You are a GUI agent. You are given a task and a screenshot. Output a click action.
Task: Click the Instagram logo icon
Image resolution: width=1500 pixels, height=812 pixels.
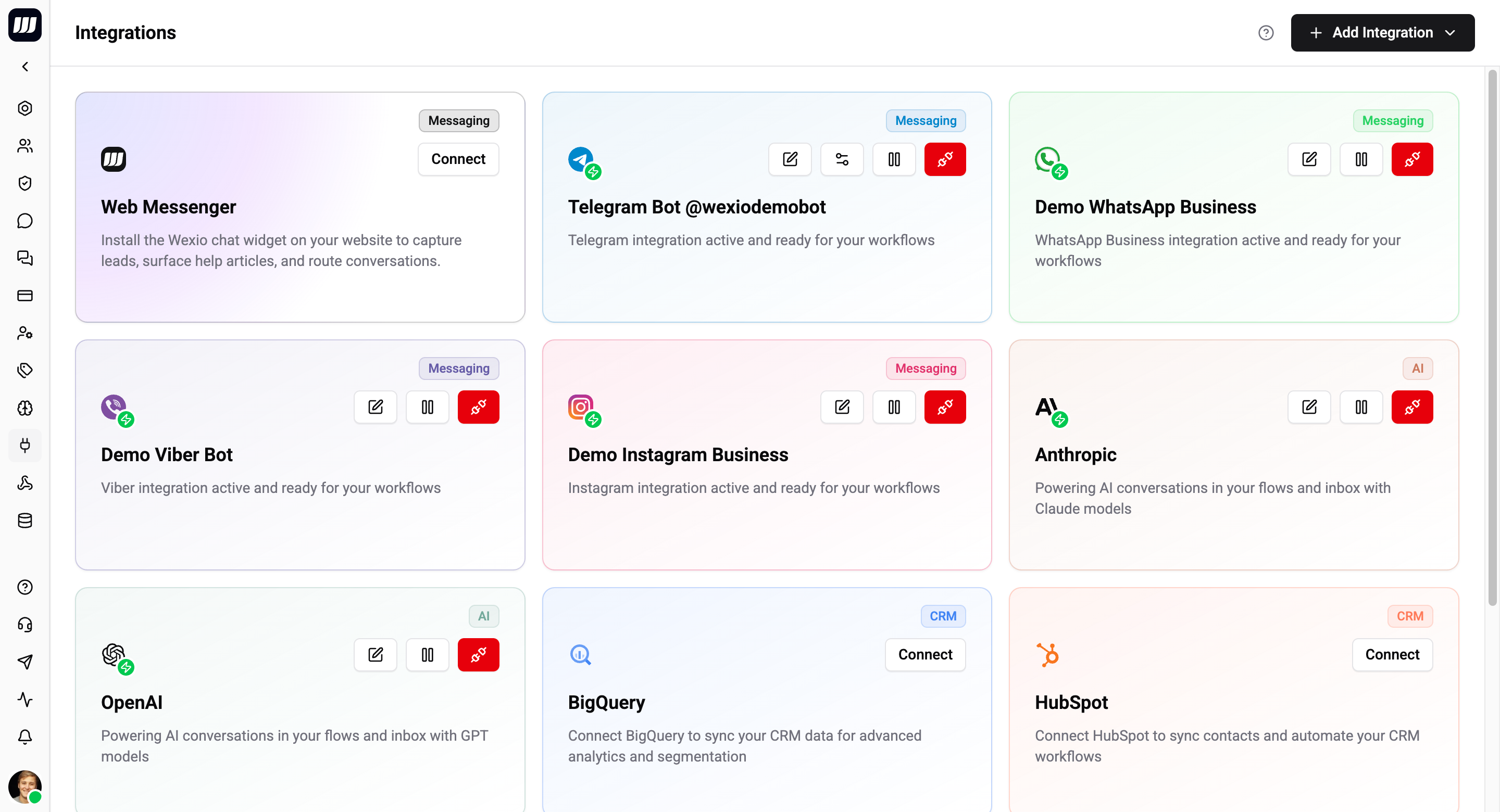tap(581, 407)
